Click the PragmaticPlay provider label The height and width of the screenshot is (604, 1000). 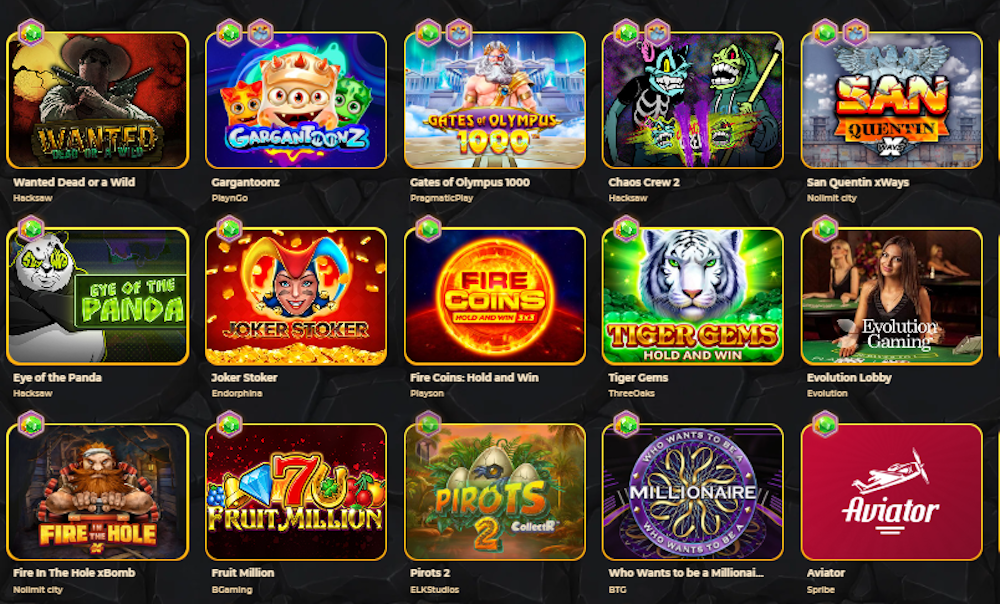point(441,198)
